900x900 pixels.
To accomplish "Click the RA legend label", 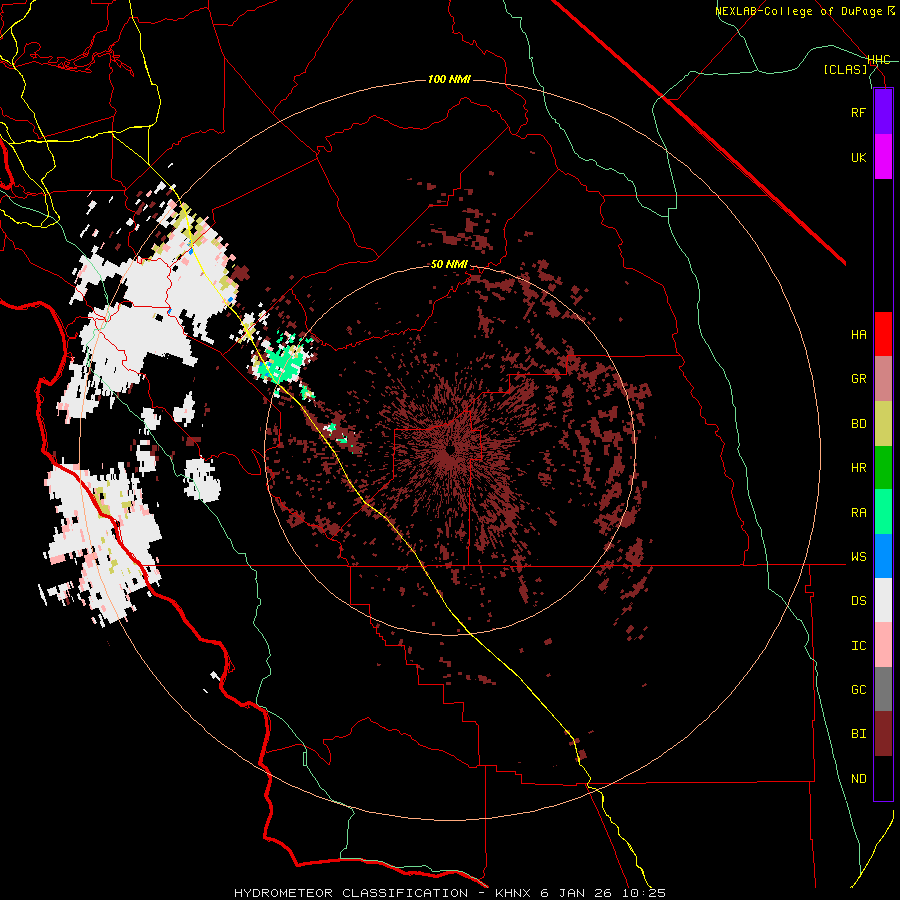I will tap(858, 513).
